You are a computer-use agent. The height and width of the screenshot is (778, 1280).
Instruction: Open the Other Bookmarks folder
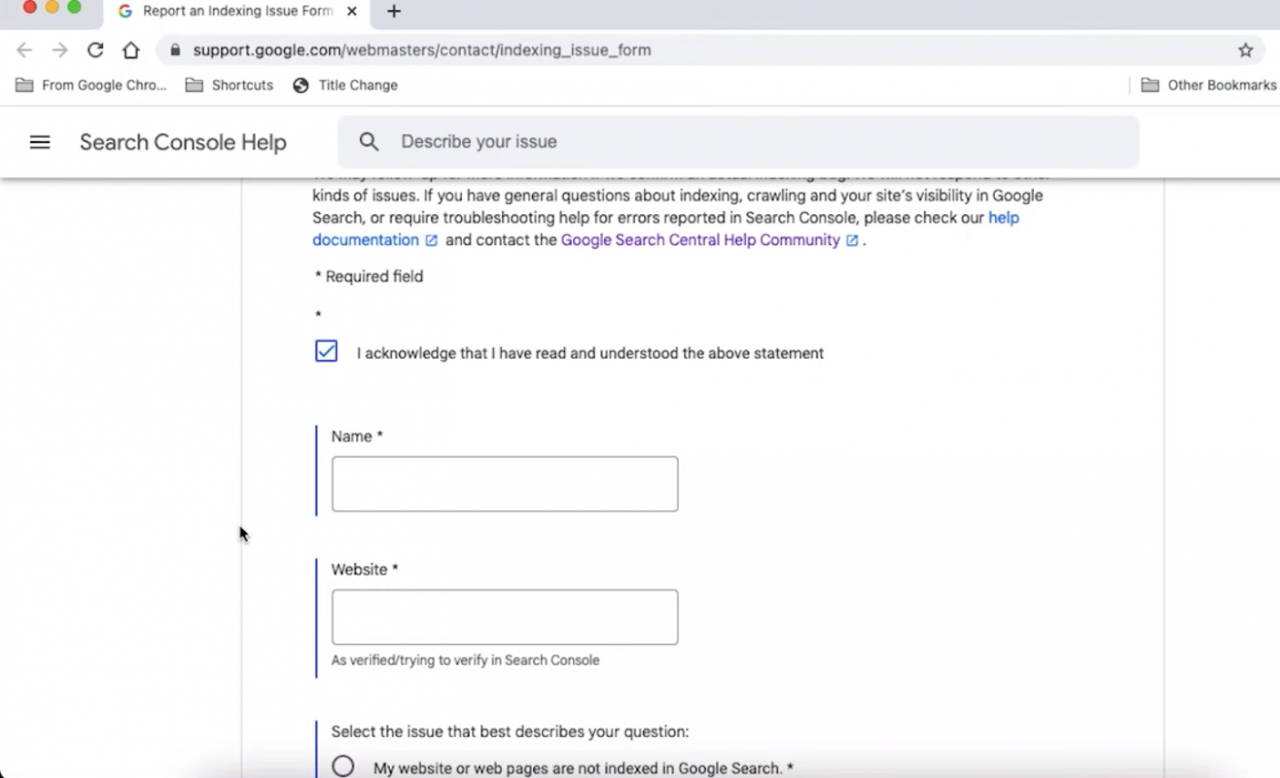click(x=1209, y=85)
